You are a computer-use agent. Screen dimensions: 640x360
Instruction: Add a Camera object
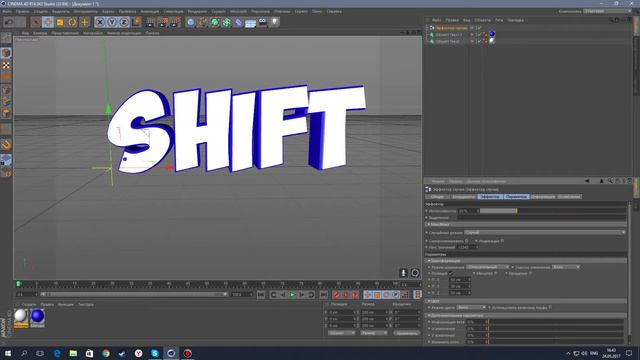(263, 22)
